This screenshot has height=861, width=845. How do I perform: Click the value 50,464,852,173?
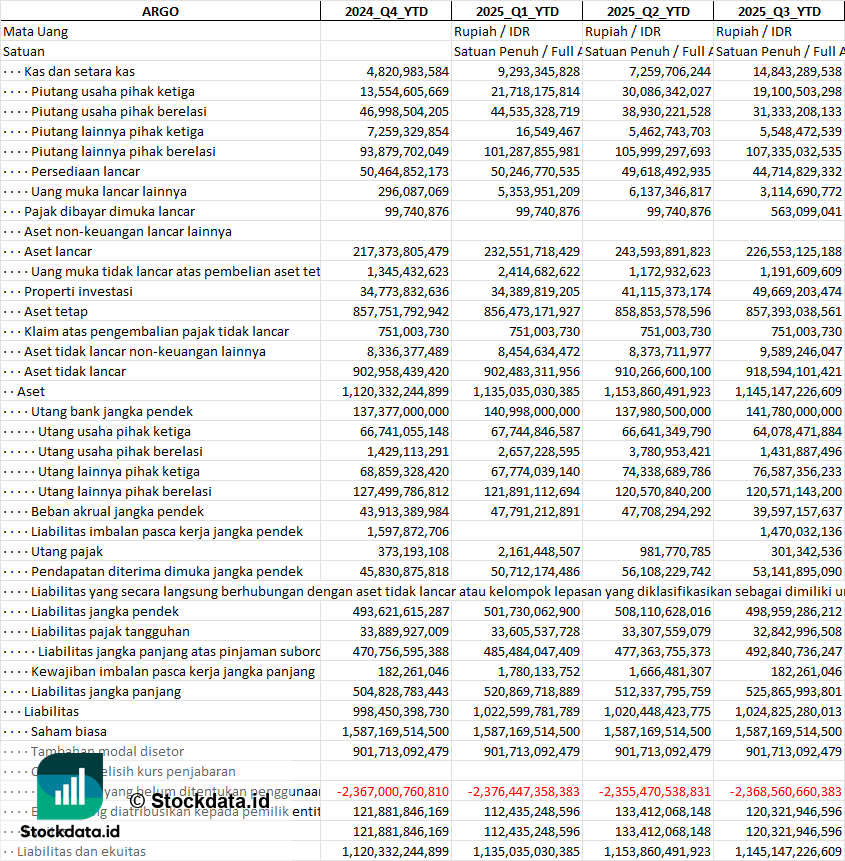404,171
